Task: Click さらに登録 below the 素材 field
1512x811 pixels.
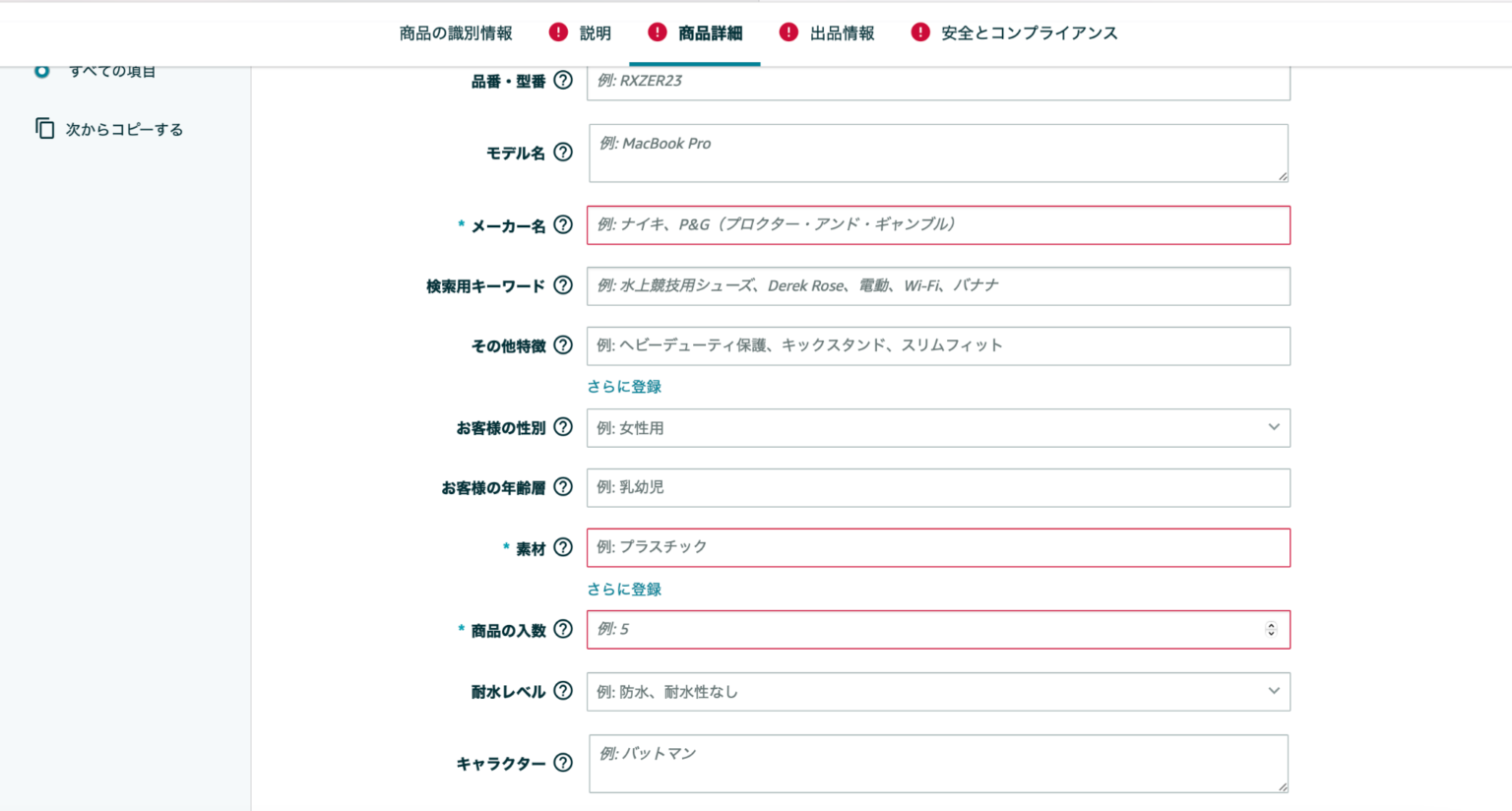Action: click(x=623, y=589)
